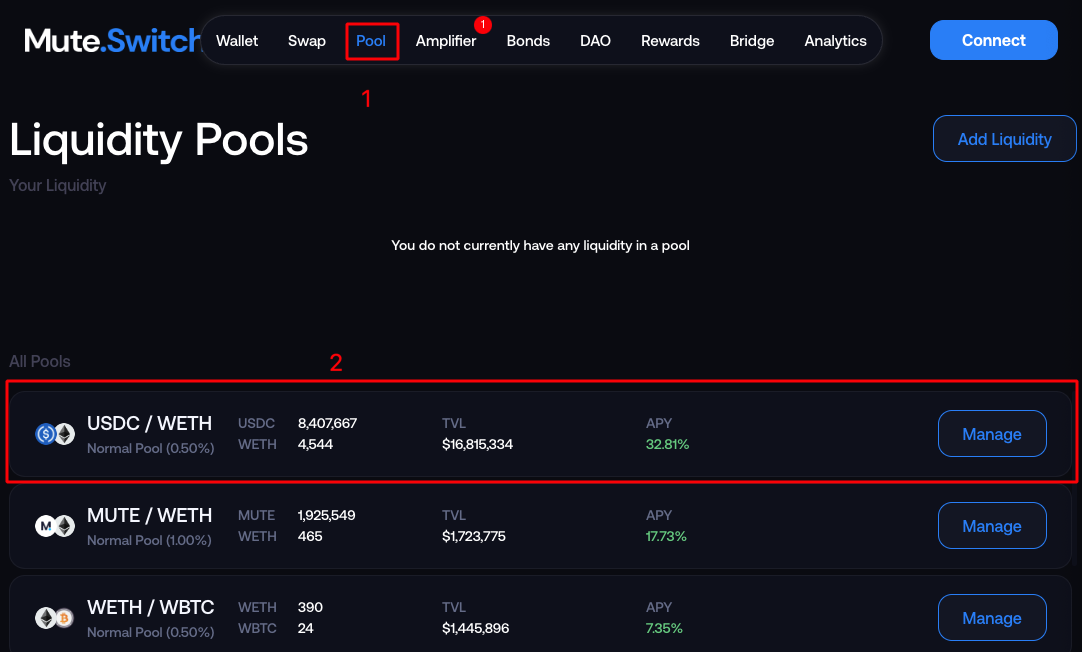Click the WETH / WBTC pool name
This screenshot has height=652, width=1082.
point(150,607)
